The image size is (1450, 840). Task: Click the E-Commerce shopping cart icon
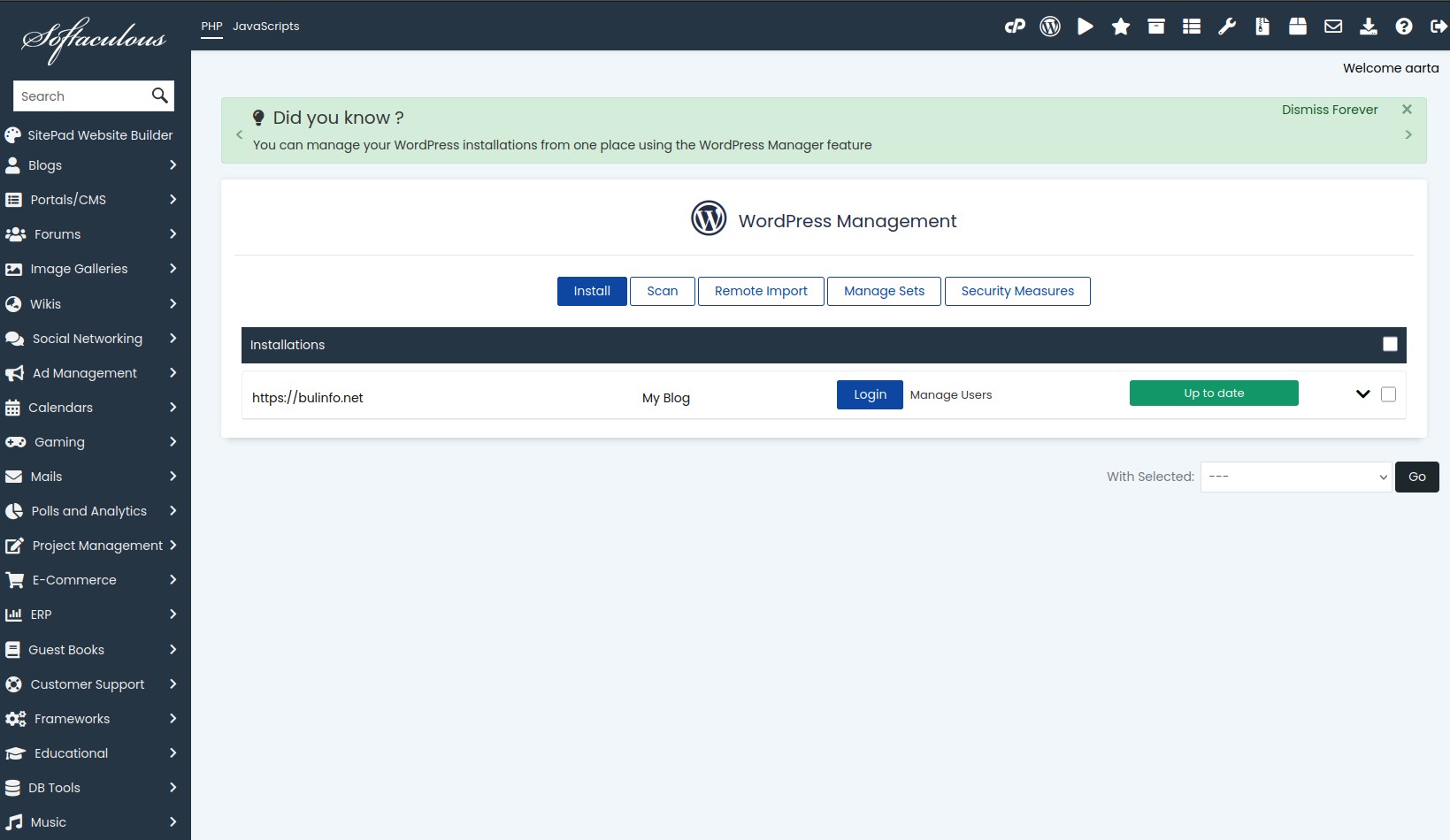point(14,580)
